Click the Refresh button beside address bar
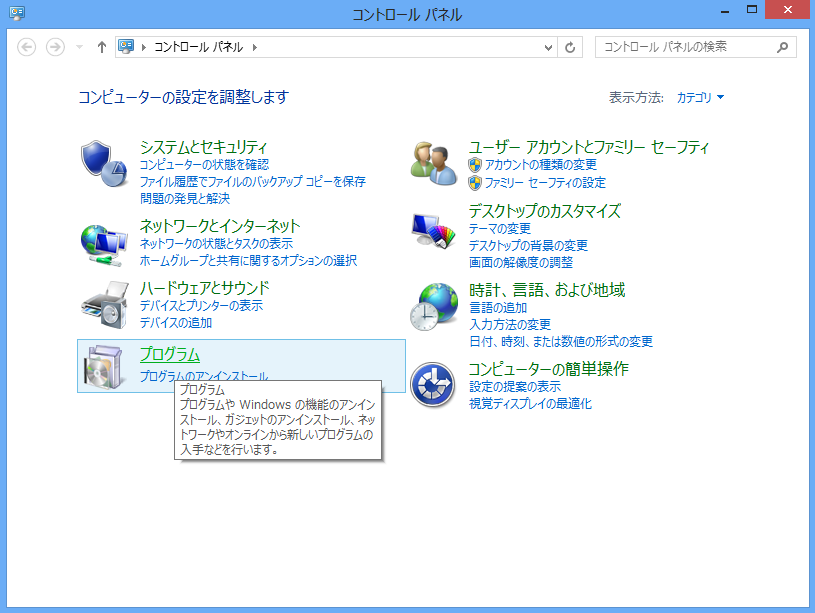This screenshot has height=613, width=815. [x=570, y=47]
